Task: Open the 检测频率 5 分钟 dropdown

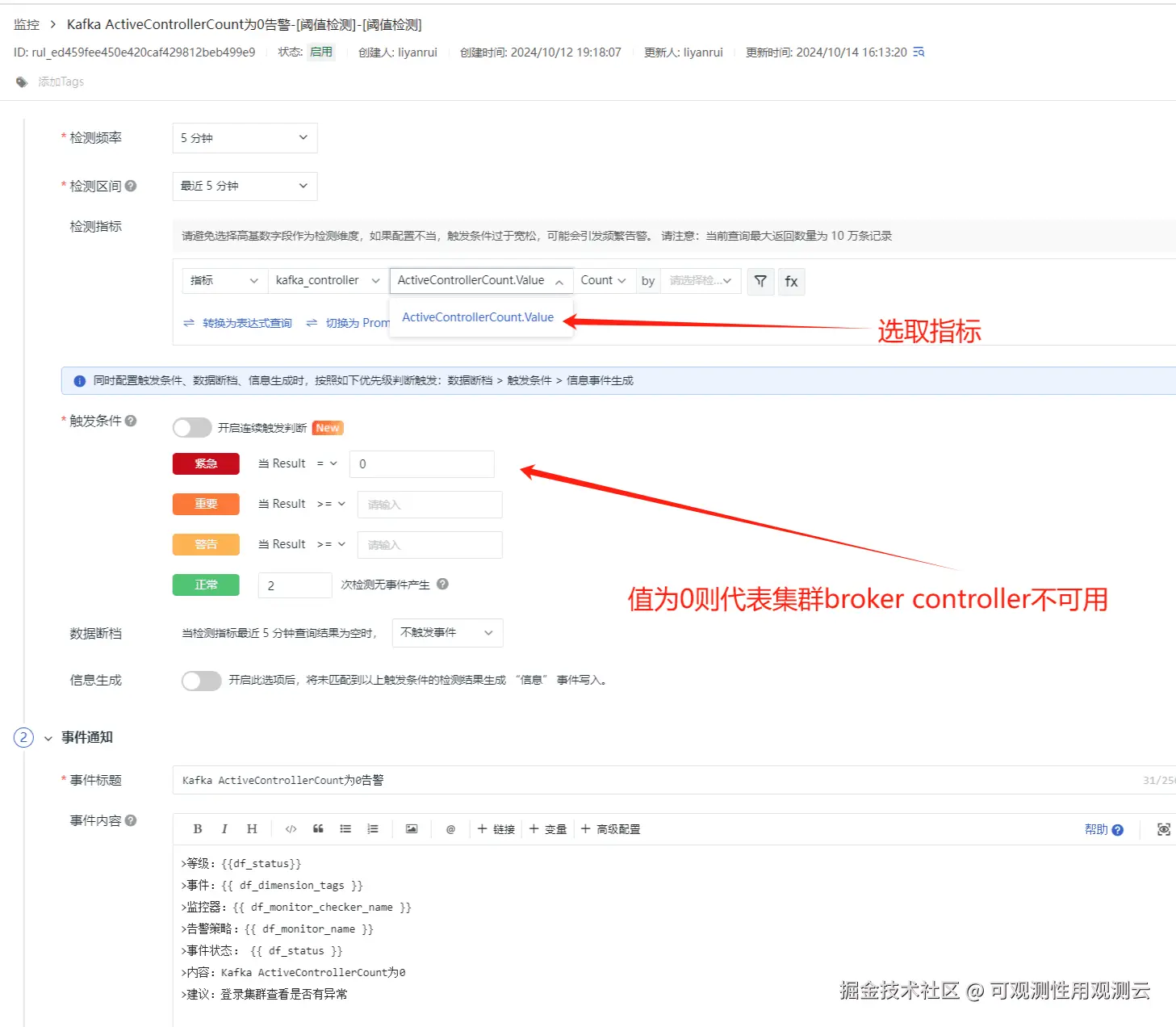Action: click(245, 138)
